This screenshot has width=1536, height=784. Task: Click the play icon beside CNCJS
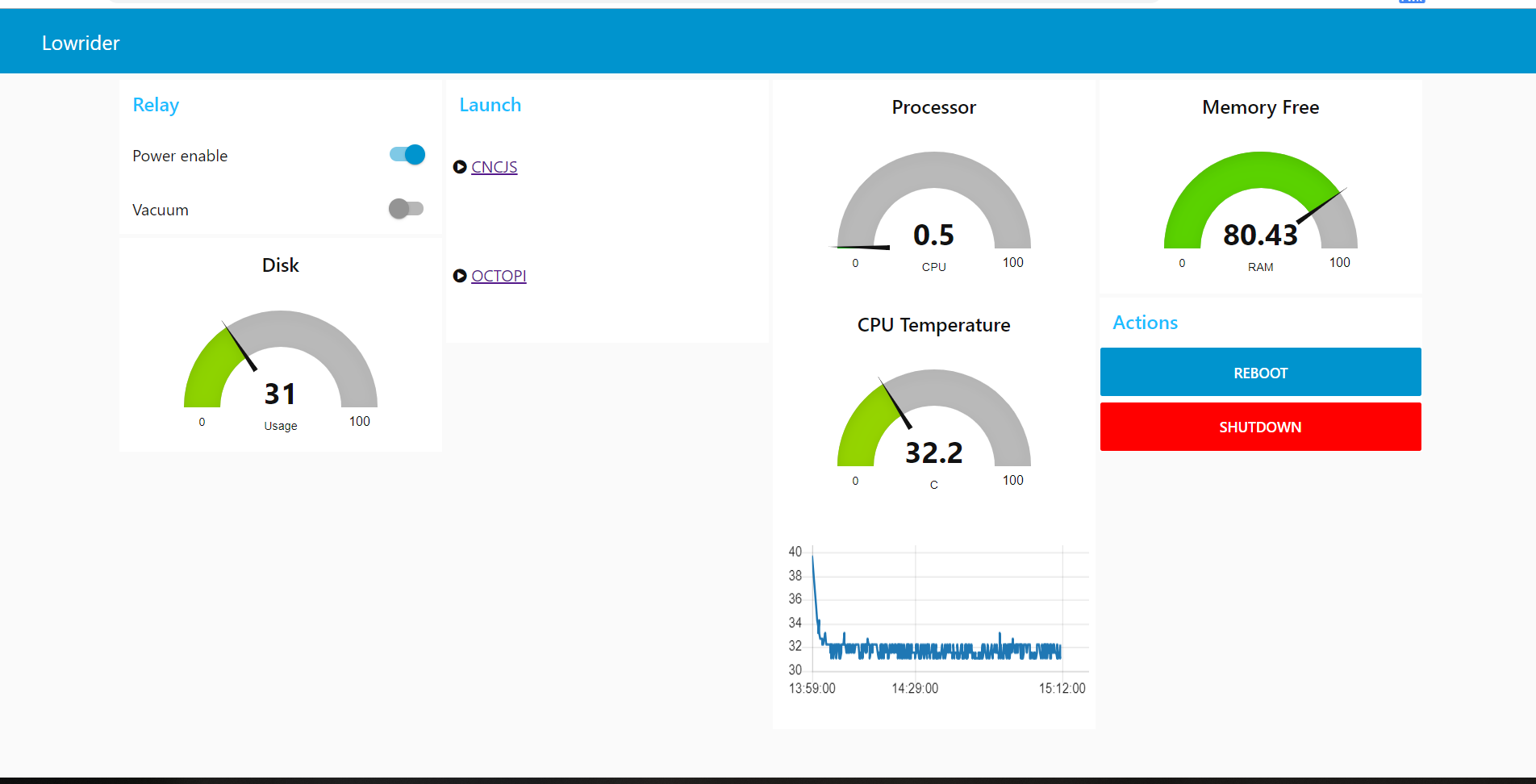[460, 167]
